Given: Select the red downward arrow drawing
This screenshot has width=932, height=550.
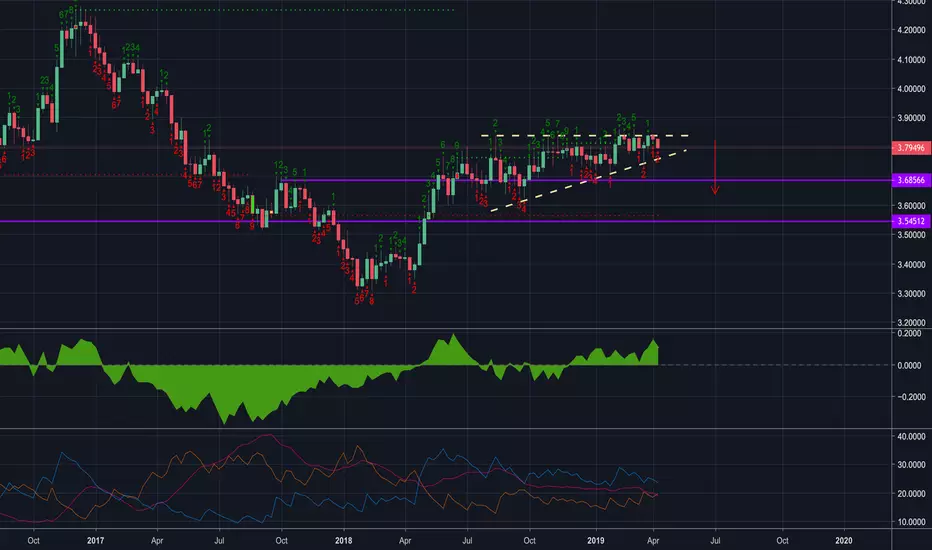Looking at the screenshot, I should pyautogui.click(x=715, y=168).
